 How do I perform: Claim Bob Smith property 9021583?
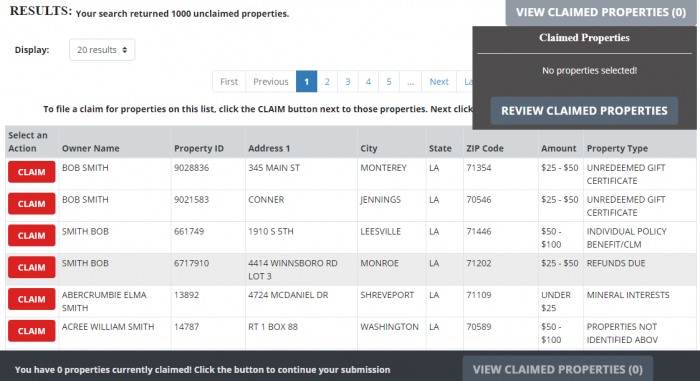tap(31, 204)
